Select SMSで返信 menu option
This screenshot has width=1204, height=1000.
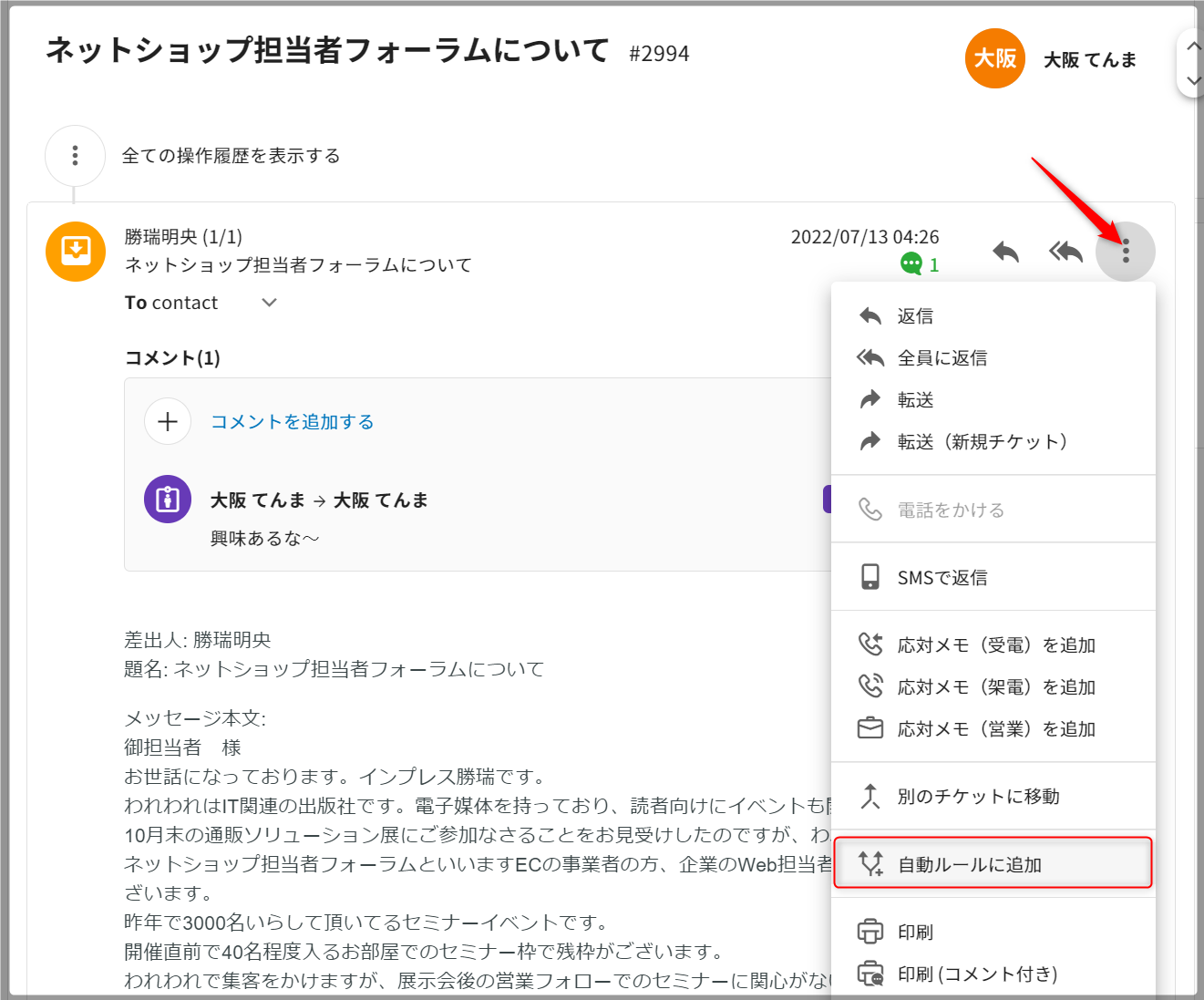[x=942, y=578]
